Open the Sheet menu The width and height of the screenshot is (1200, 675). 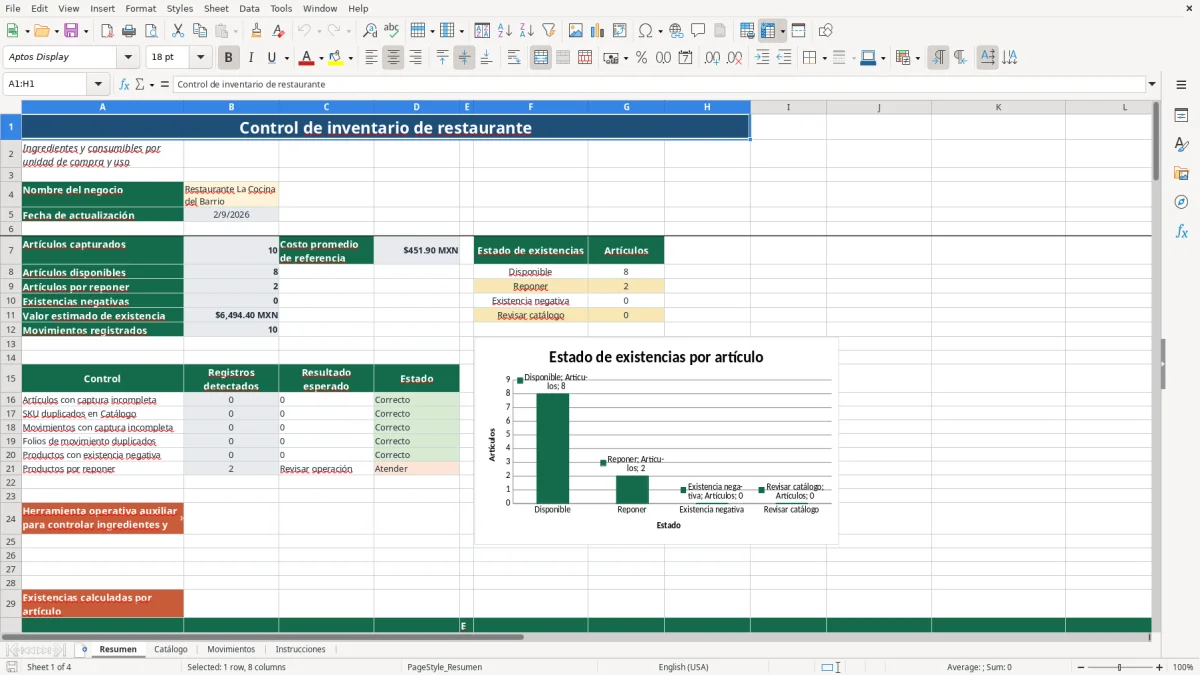coord(216,8)
